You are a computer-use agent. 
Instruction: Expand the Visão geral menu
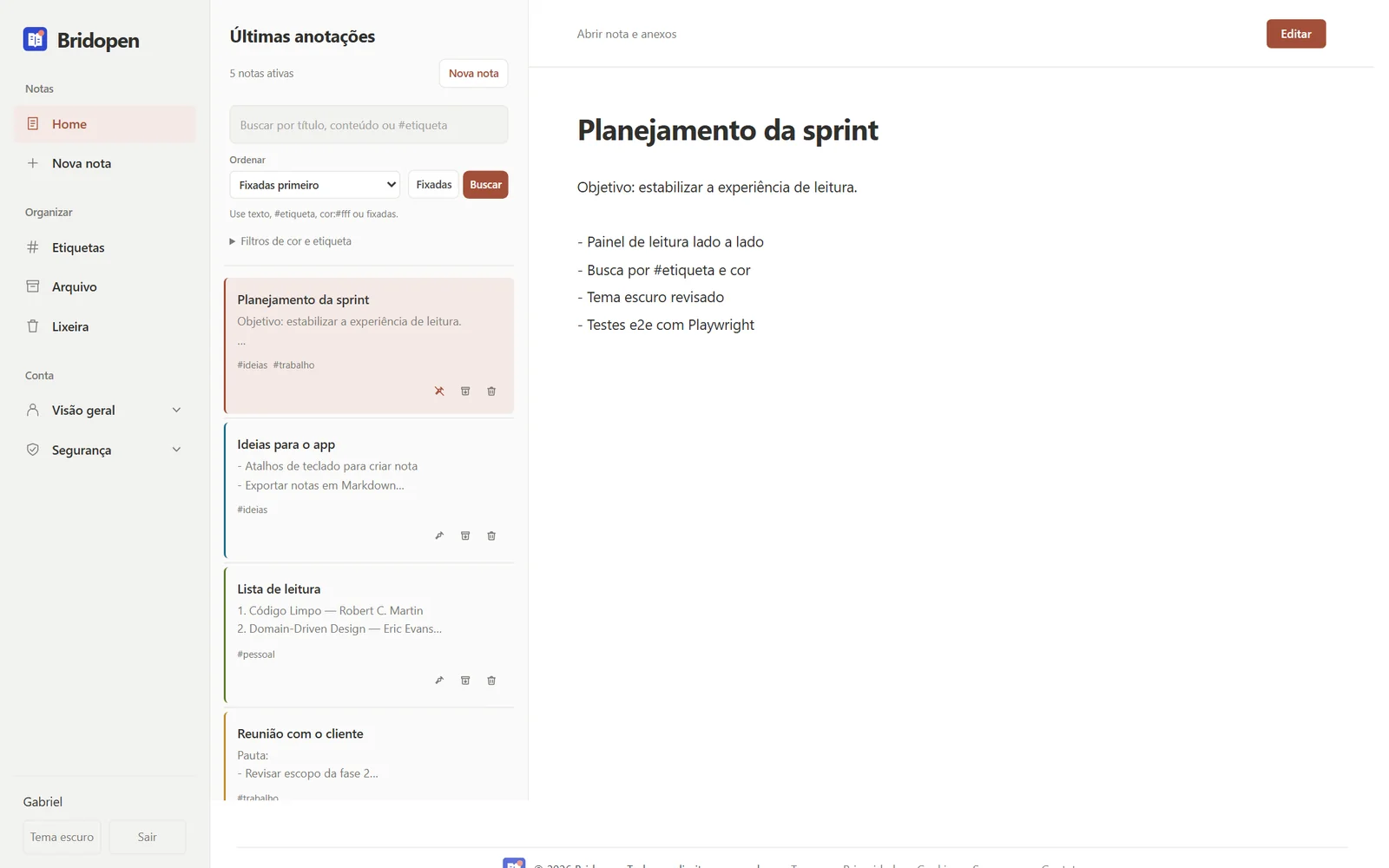click(x=105, y=411)
